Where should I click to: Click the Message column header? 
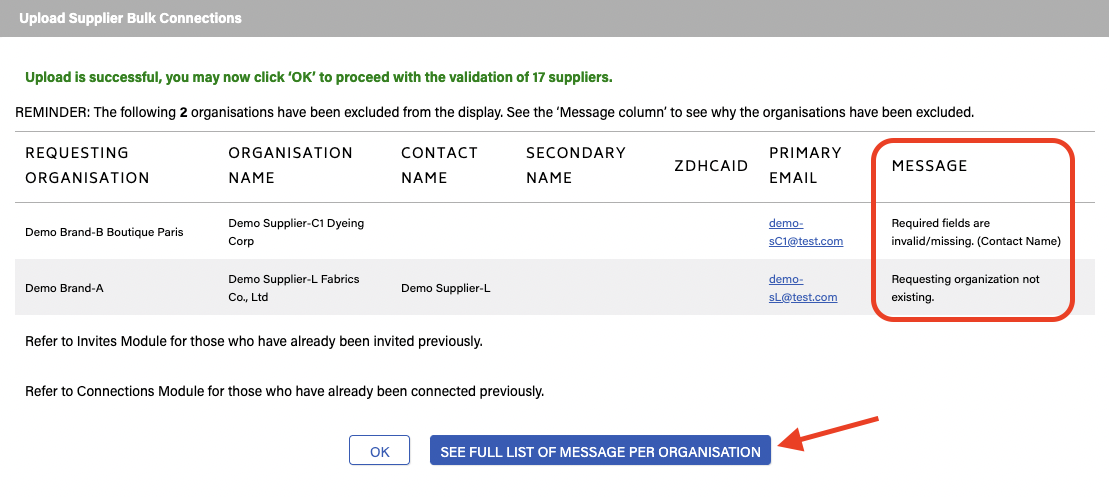click(x=929, y=166)
